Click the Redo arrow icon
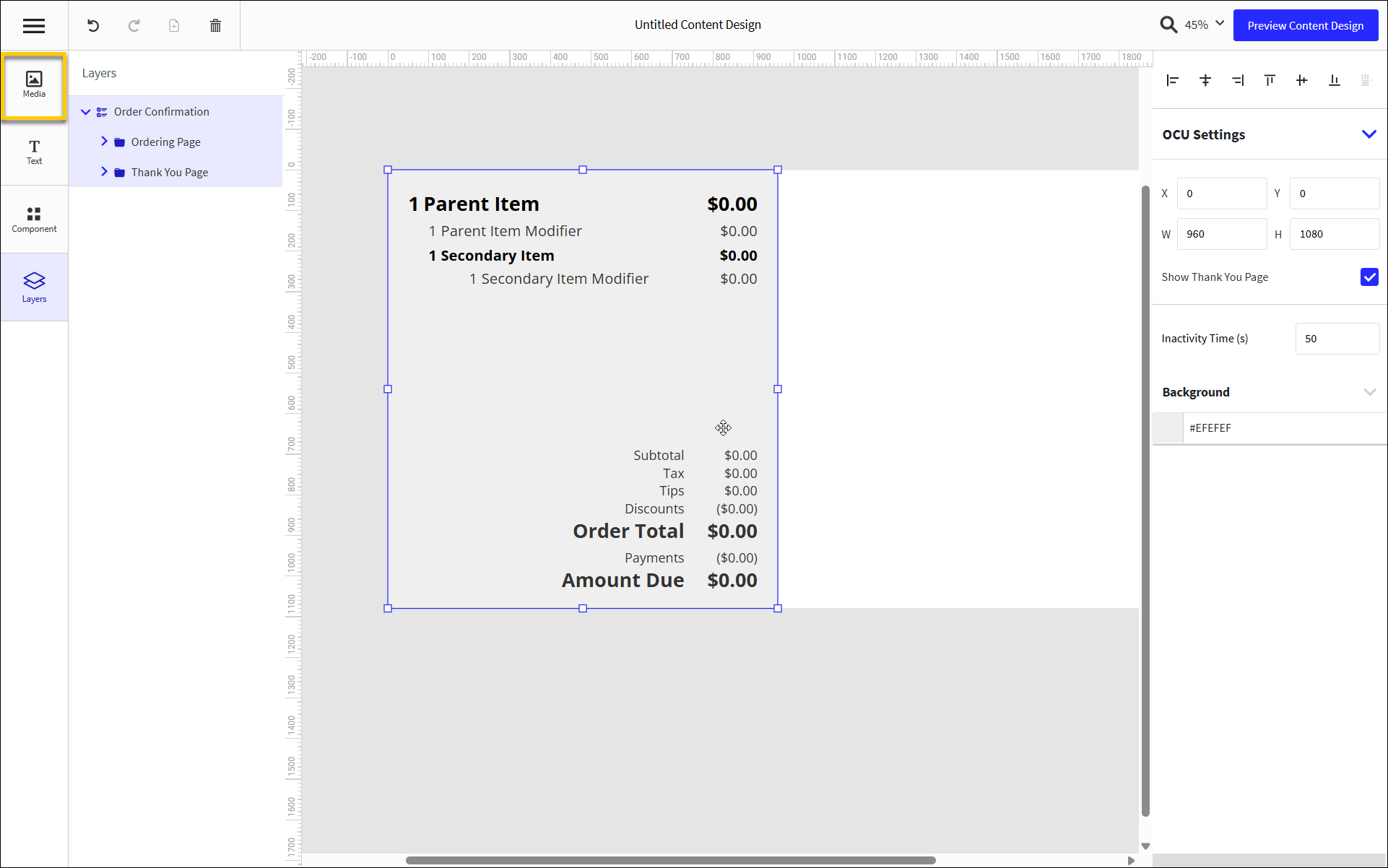This screenshot has height=868, width=1388. 134,26
